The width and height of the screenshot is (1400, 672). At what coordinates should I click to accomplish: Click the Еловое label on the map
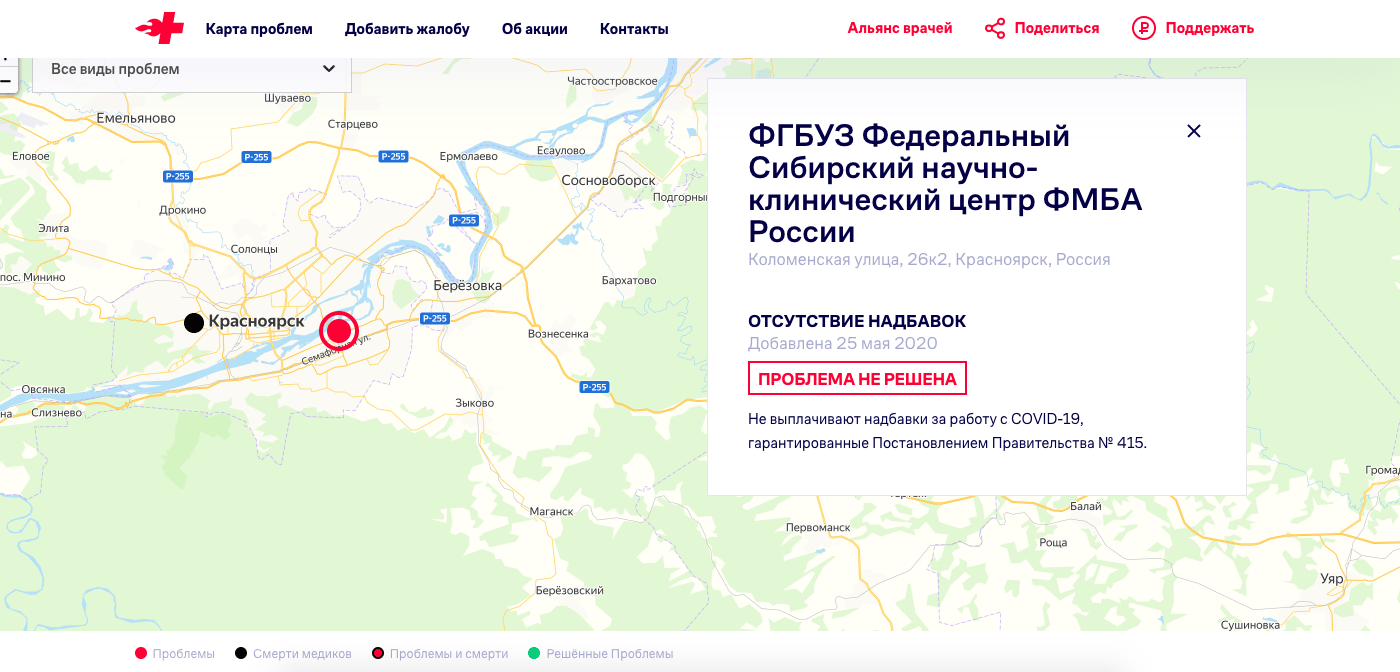point(31,156)
